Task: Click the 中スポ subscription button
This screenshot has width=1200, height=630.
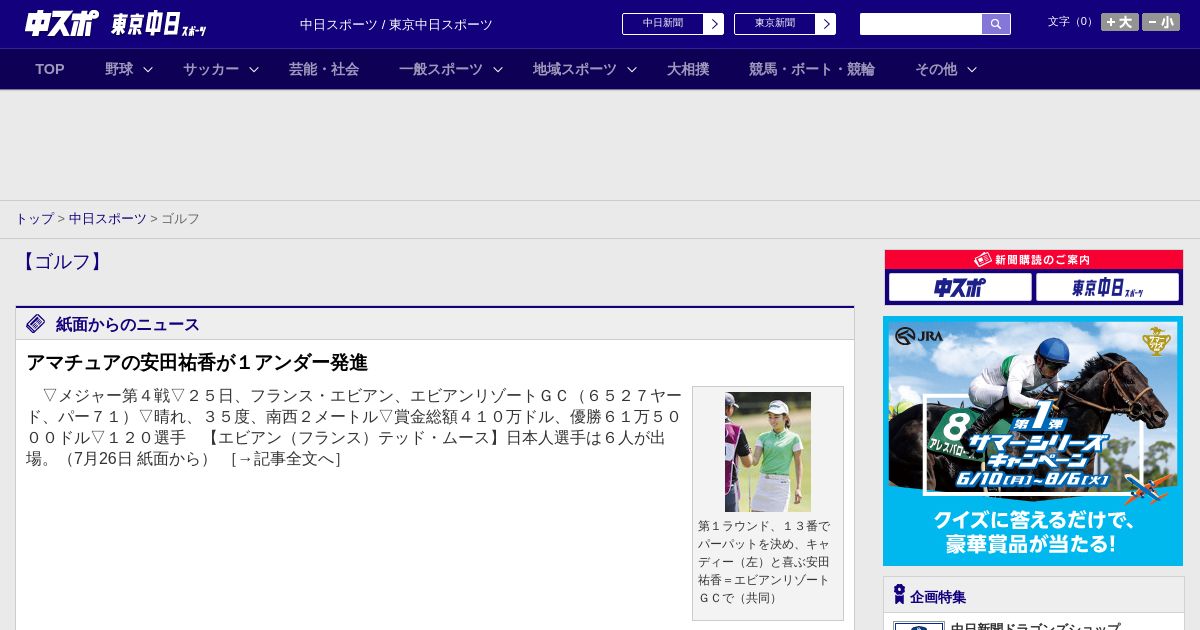Action: click(x=960, y=288)
